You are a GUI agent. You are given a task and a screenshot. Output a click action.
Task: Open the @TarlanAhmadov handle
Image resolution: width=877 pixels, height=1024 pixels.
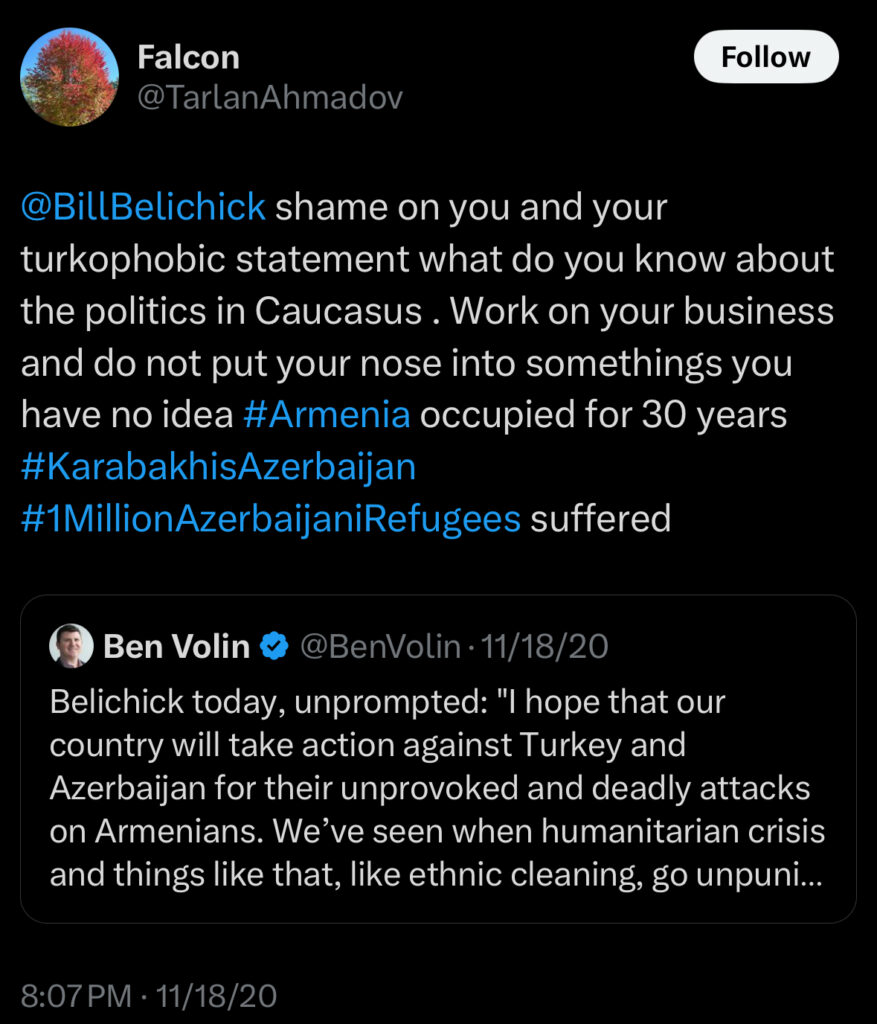click(270, 97)
